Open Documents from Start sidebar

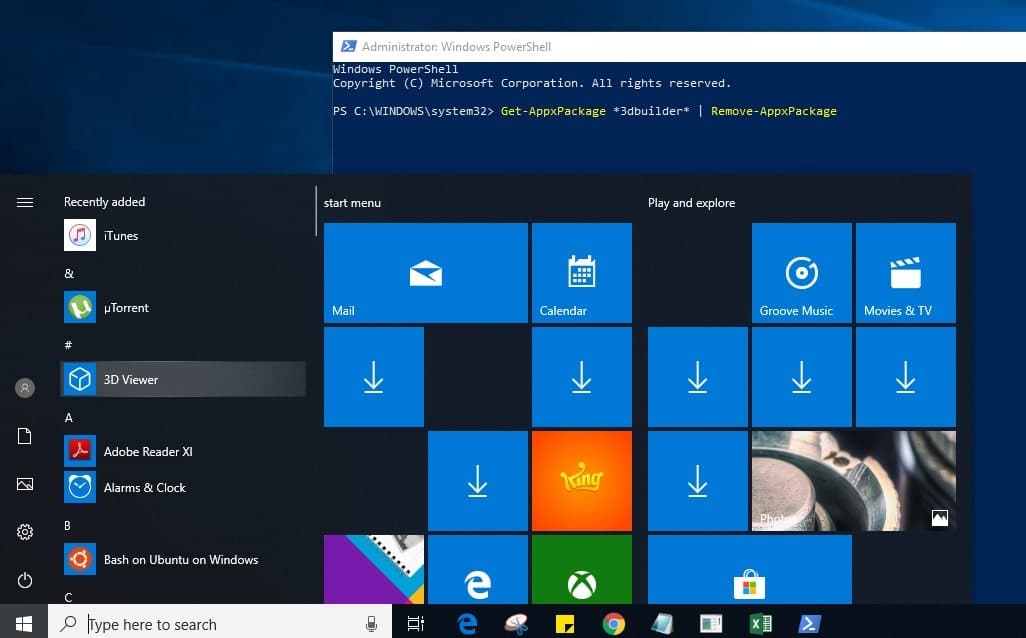25,436
